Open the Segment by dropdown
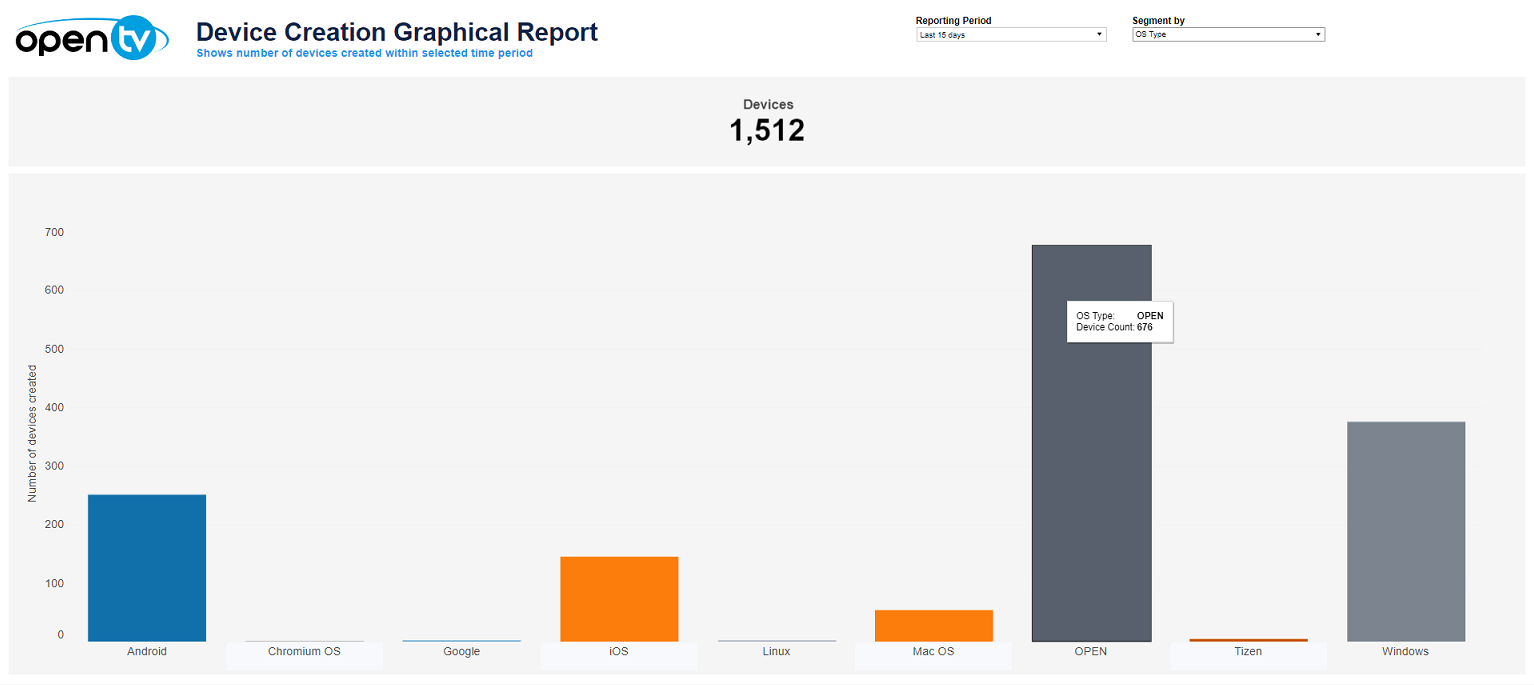 click(1227, 35)
